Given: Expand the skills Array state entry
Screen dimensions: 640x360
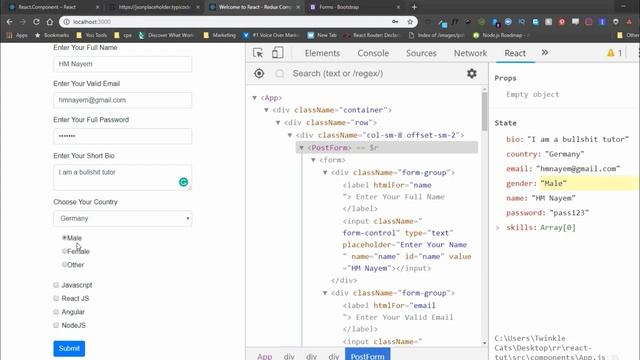Looking at the screenshot, I should tap(498, 228).
